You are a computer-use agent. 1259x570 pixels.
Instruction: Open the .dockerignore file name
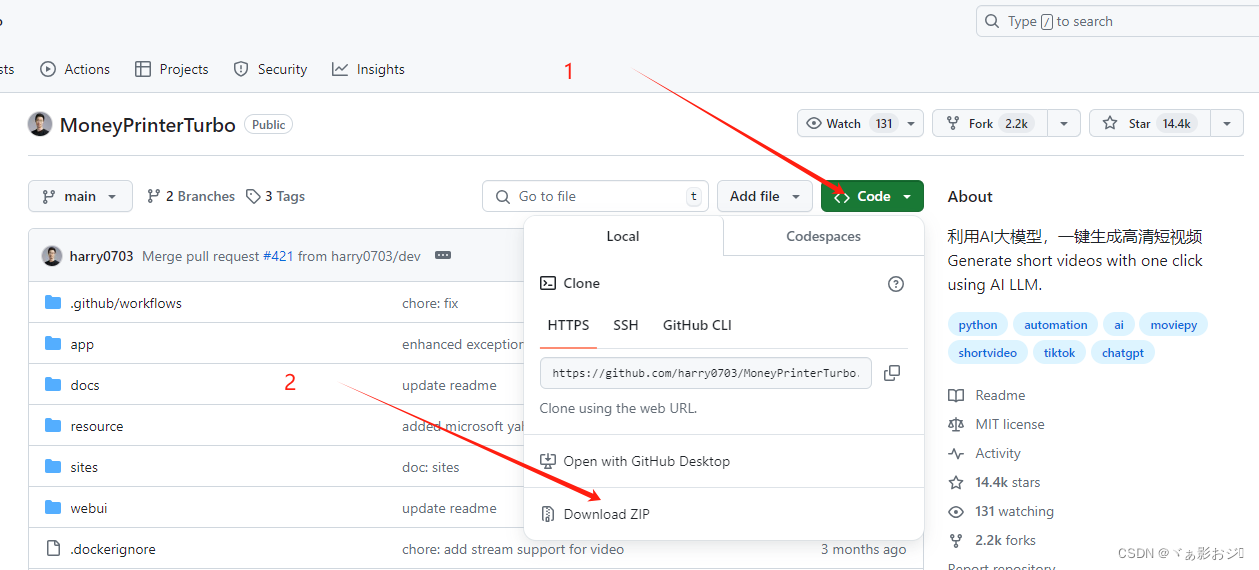click(113, 549)
